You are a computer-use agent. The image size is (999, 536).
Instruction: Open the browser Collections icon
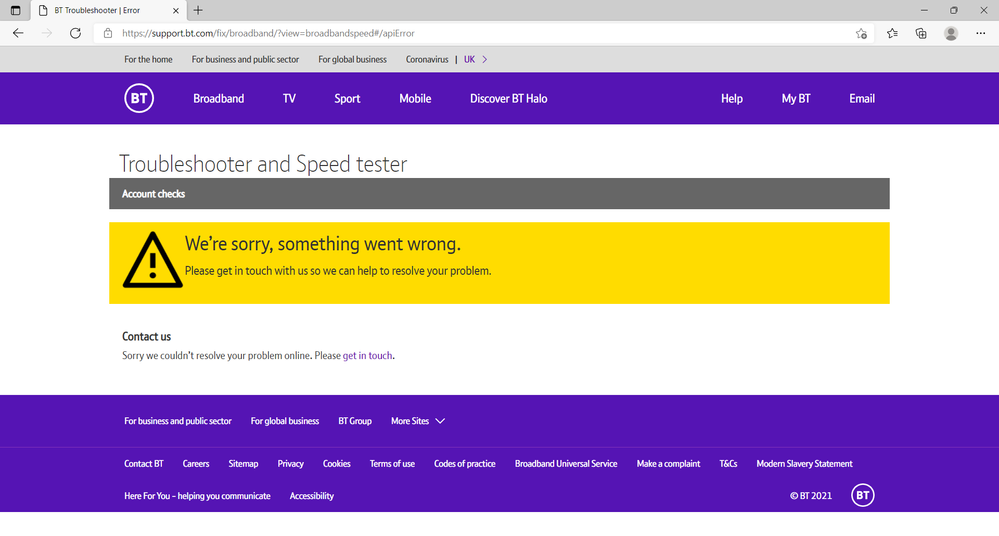(x=921, y=33)
